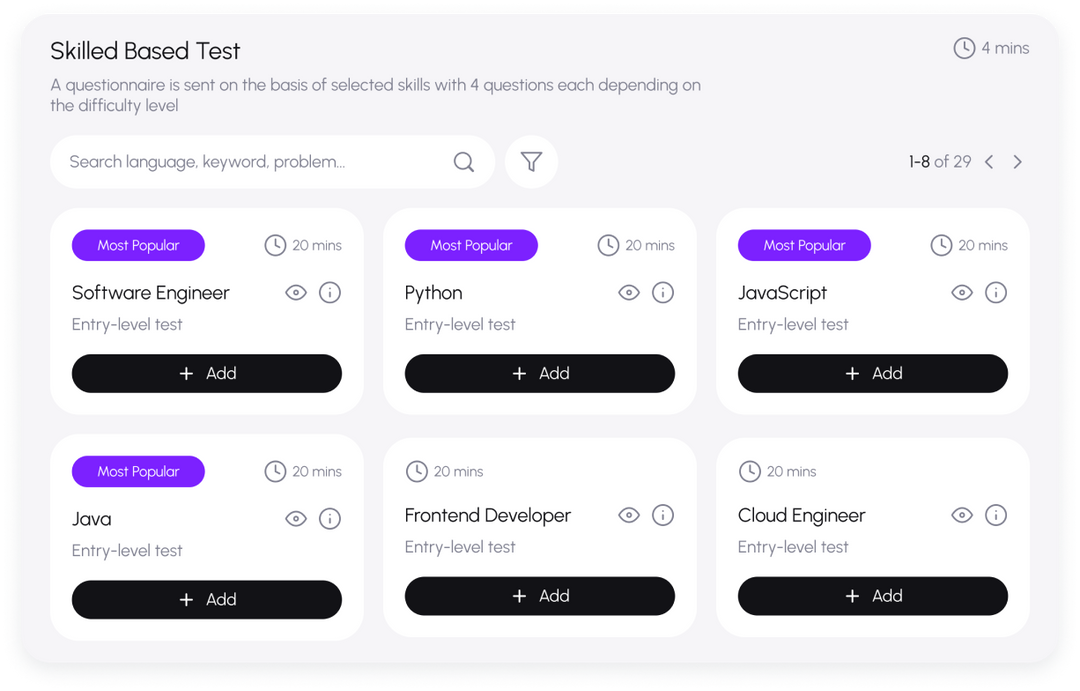Preview Python test with eye icon
The width and height of the screenshot is (1080, 691).
pyautogui.click(x=629, y=293)
